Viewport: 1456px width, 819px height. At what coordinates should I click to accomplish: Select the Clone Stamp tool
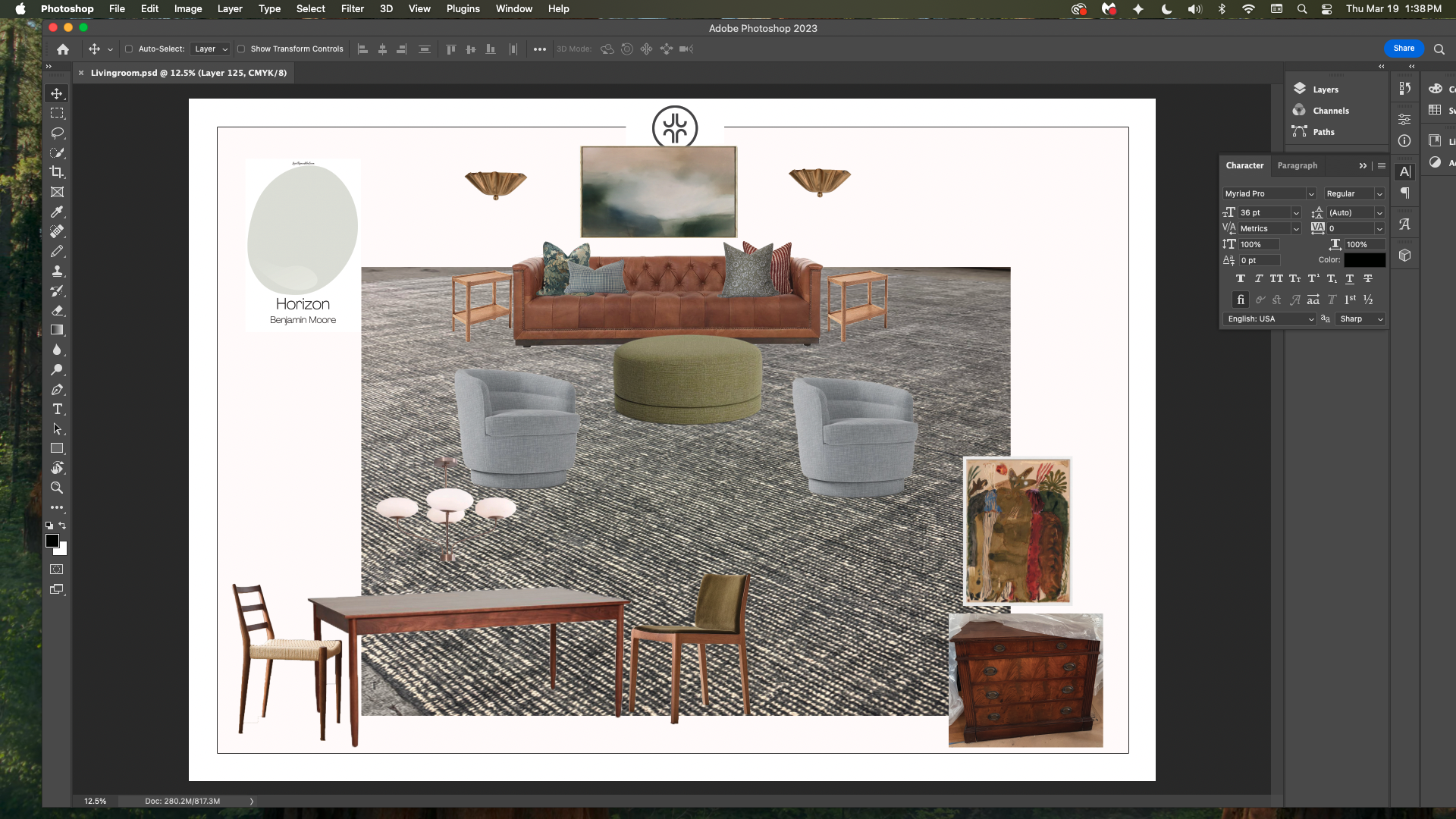click(x=57, y=271)
